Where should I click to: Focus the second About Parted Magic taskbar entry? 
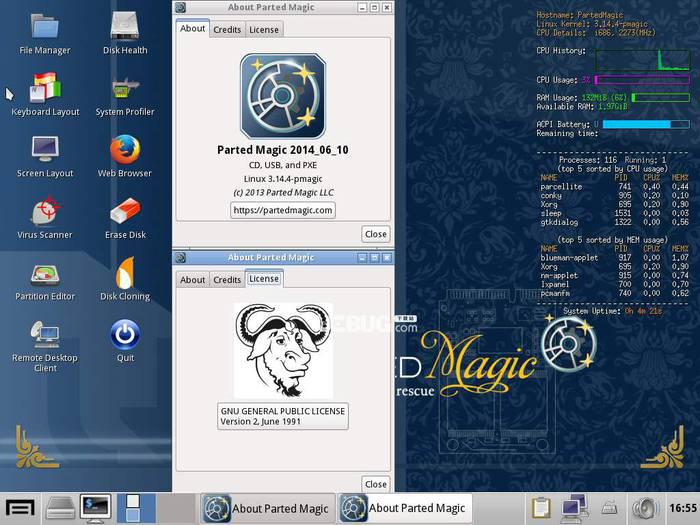tap(404, 508)
